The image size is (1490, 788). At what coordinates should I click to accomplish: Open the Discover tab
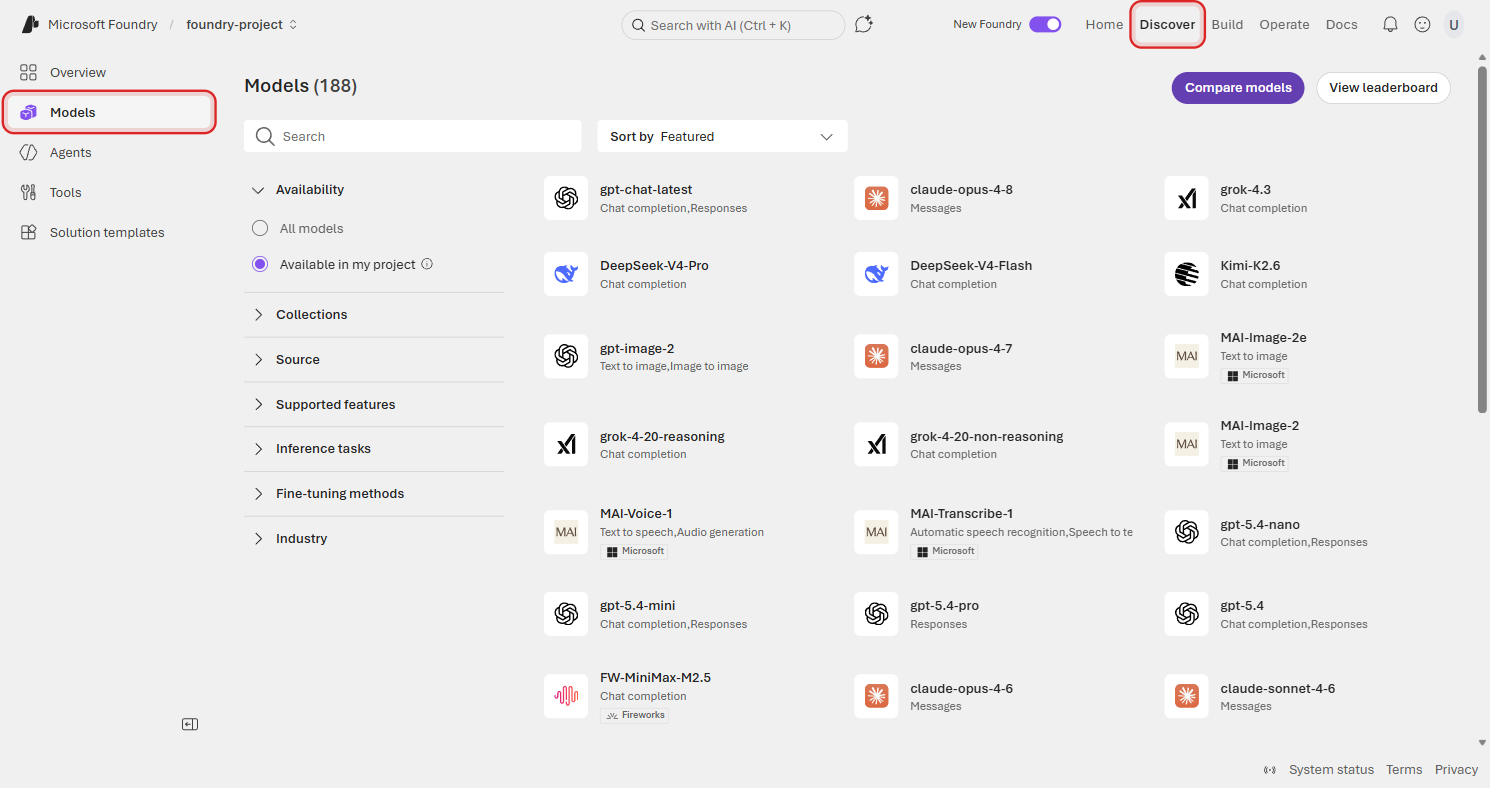point(1167,25)
